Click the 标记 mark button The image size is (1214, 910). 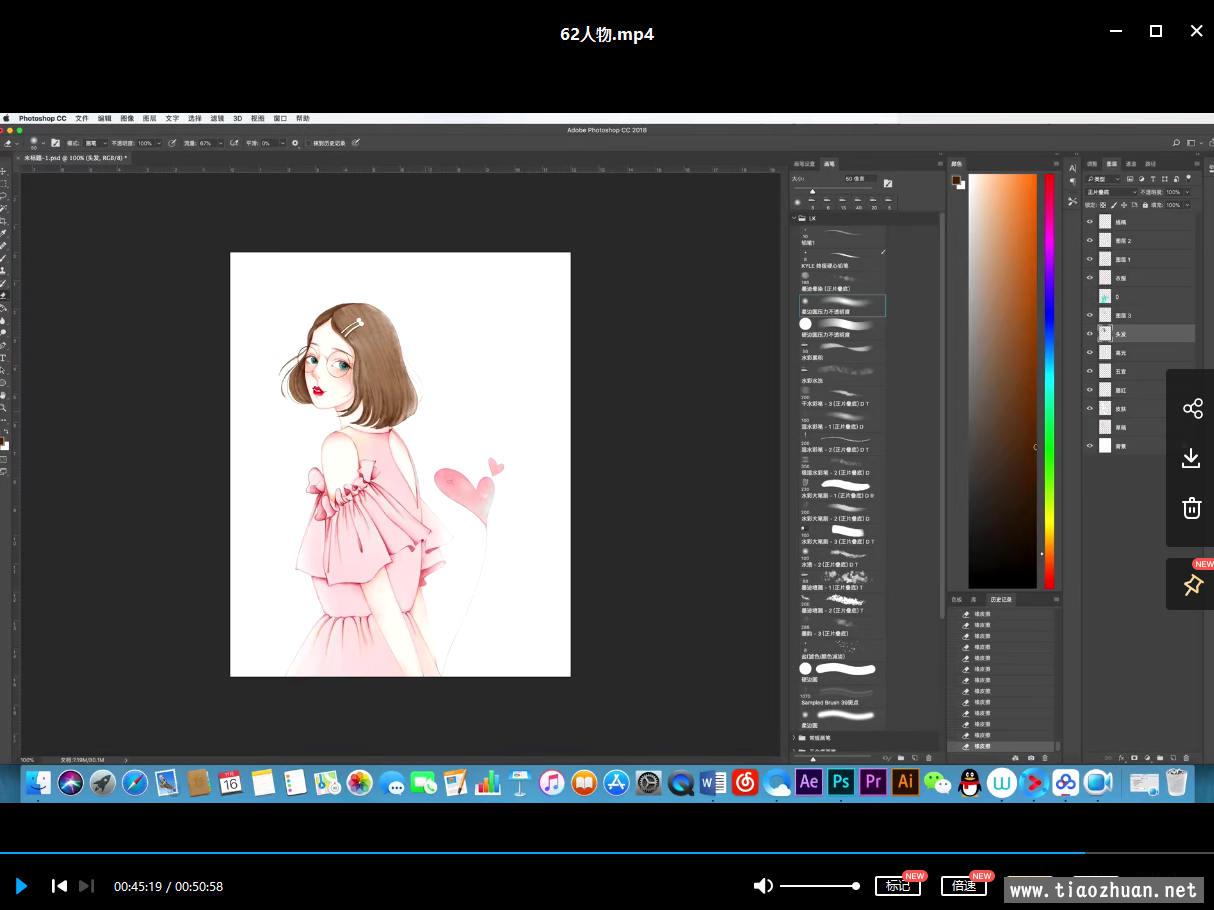tap(897, 886)
